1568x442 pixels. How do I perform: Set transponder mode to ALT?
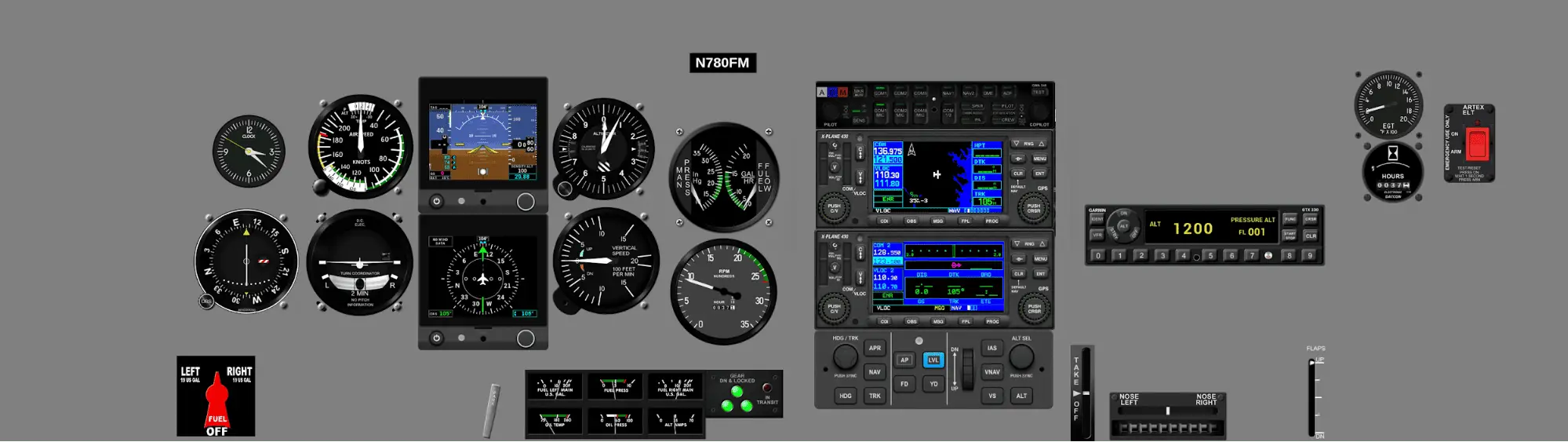tap(1124, 226)
